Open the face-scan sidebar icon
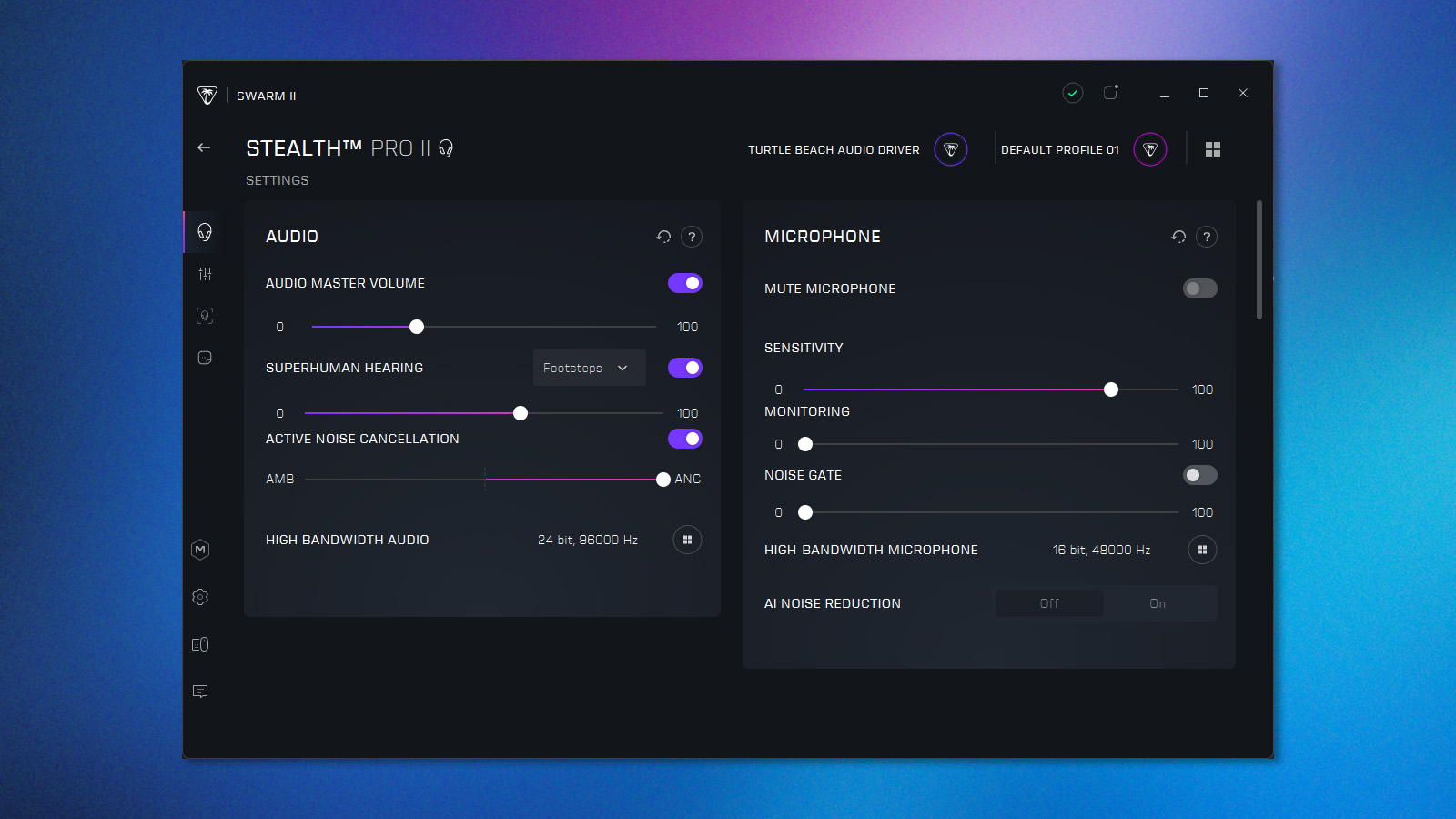This screenshot has width=1456, height=819. [x=205, y=316]
